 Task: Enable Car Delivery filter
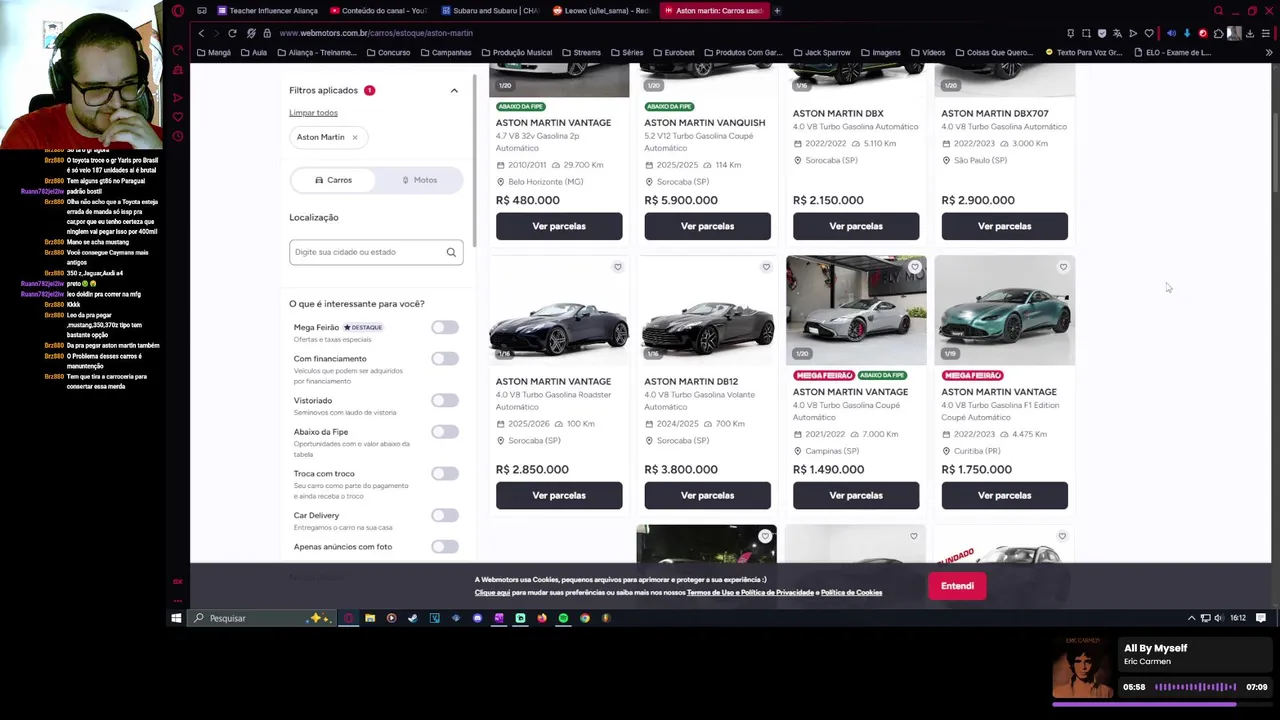(x=445, y=516)
